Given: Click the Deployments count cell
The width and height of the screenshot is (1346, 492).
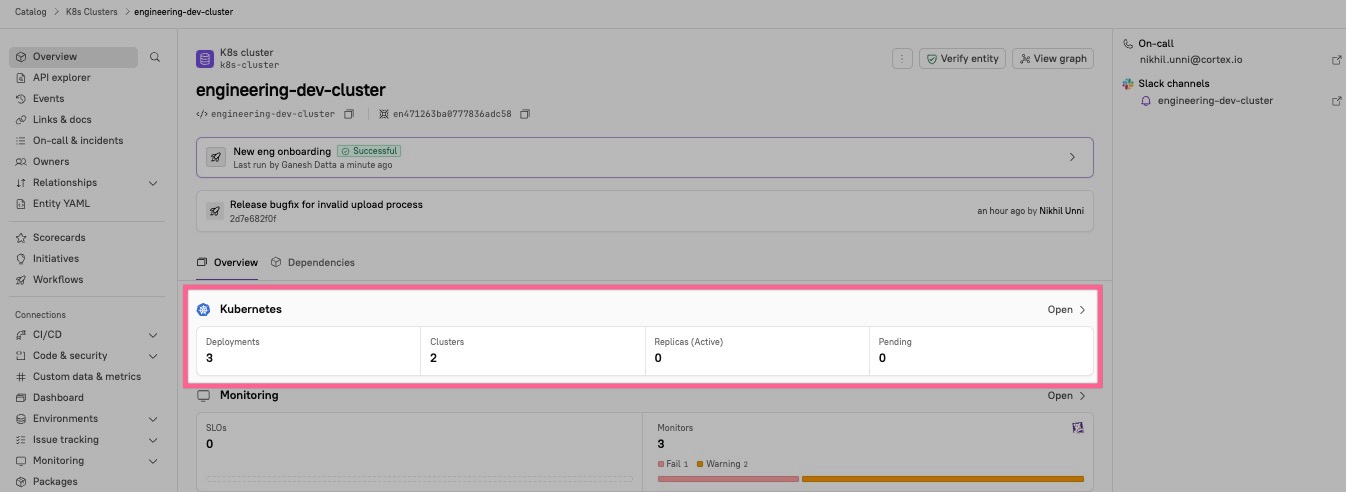Looking at the screenshot, I should click(309, 350).
